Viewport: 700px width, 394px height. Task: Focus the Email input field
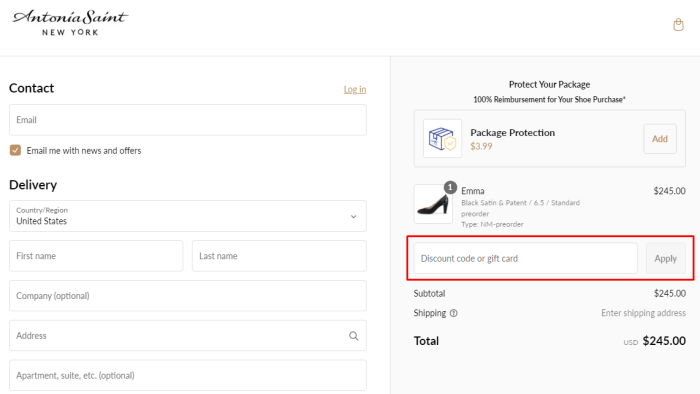pos(188,120)
